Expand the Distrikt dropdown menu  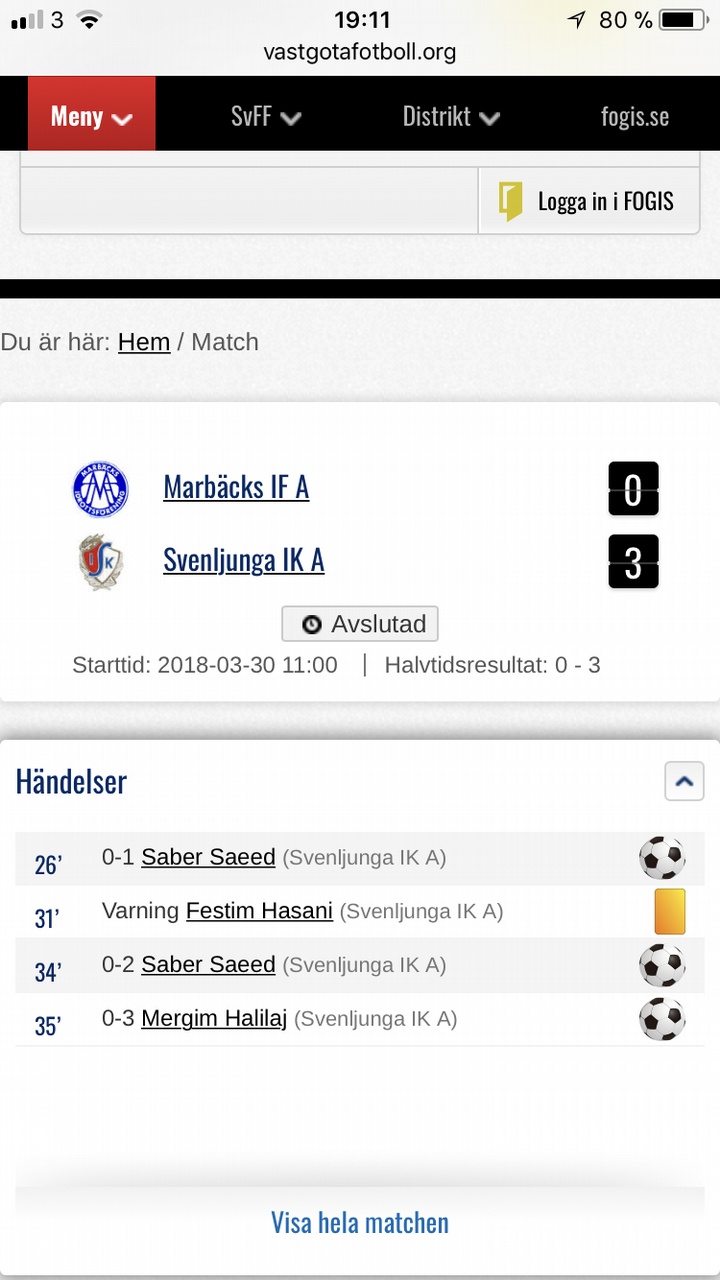[450, 116]
